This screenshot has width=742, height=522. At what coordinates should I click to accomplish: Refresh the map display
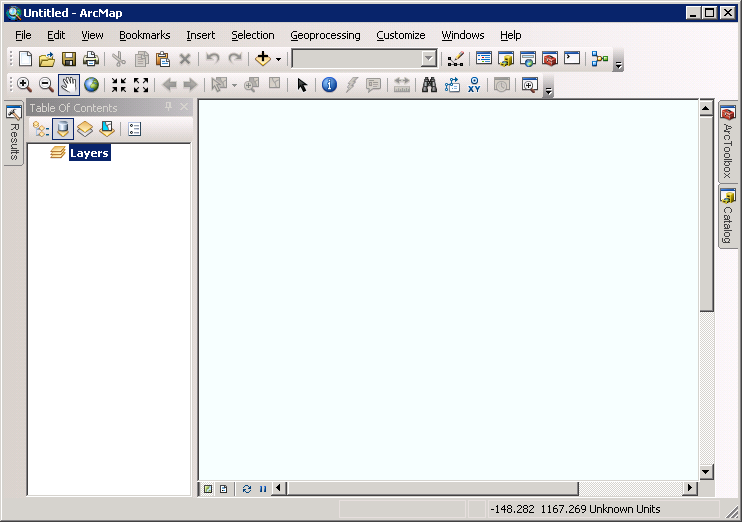click(247, 489)
